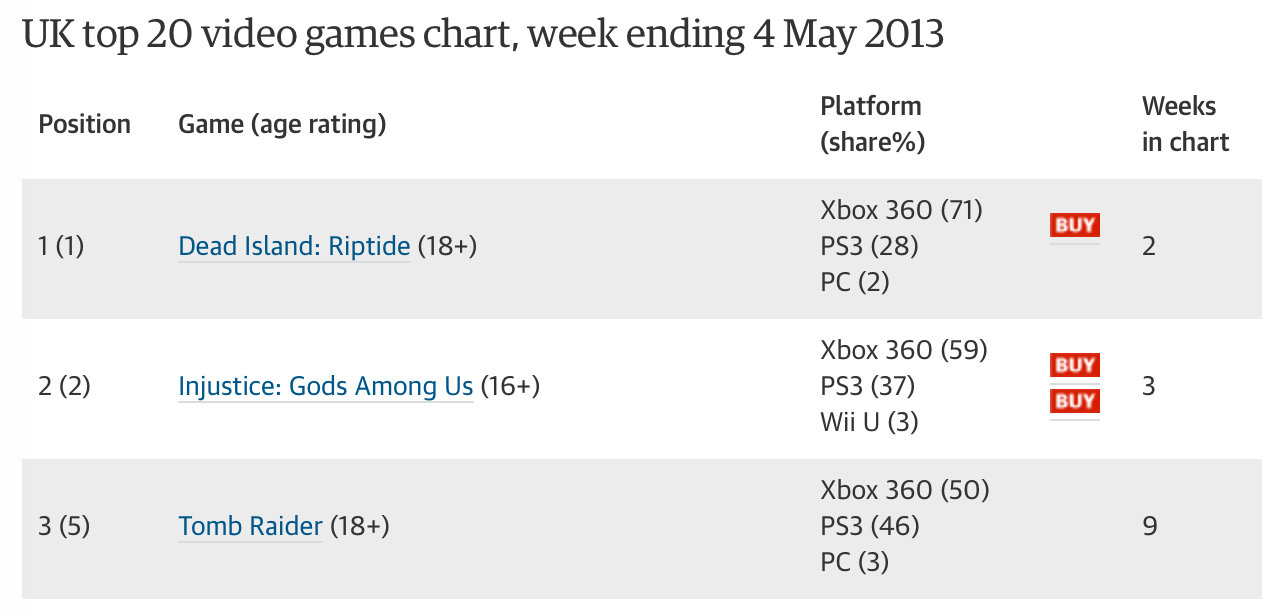
Task: Select position cell 1 (1)
Action: click(61, 246)
